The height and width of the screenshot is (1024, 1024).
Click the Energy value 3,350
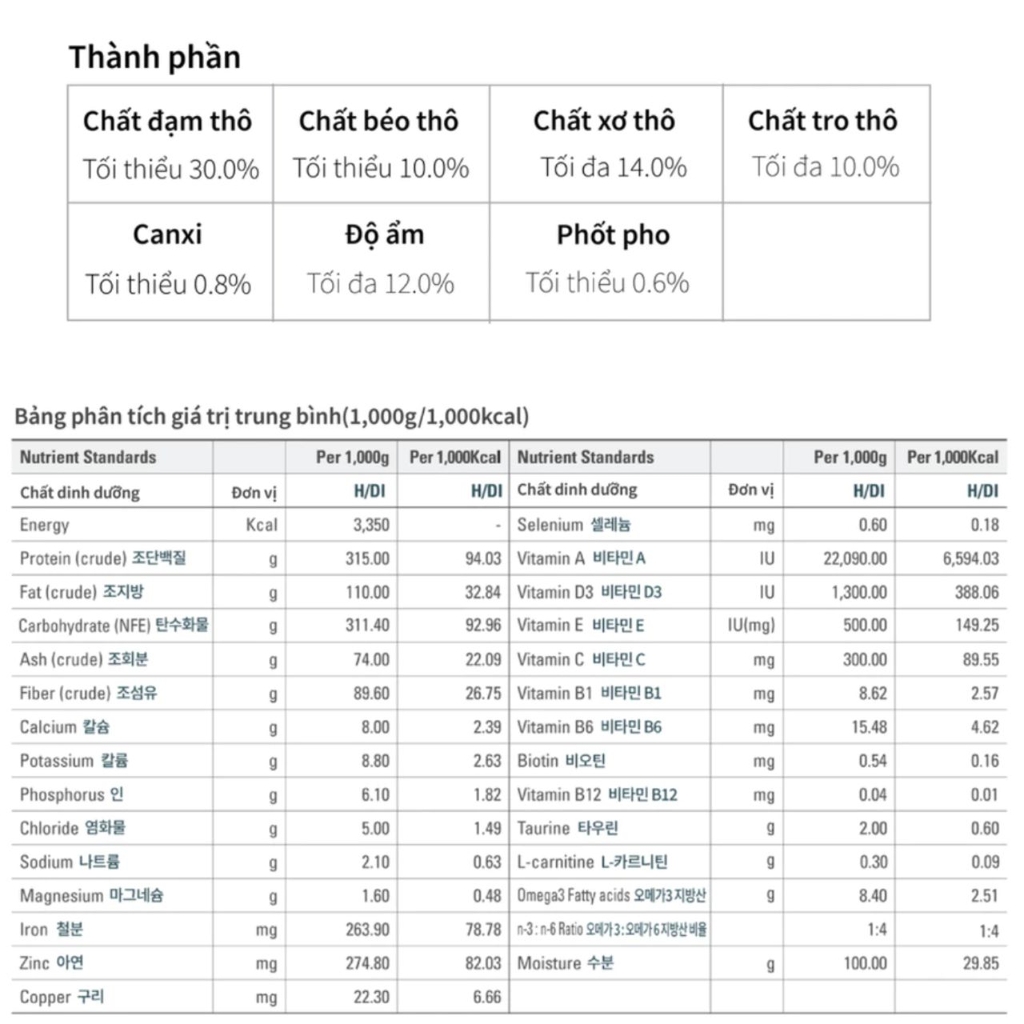coord(371,525)
